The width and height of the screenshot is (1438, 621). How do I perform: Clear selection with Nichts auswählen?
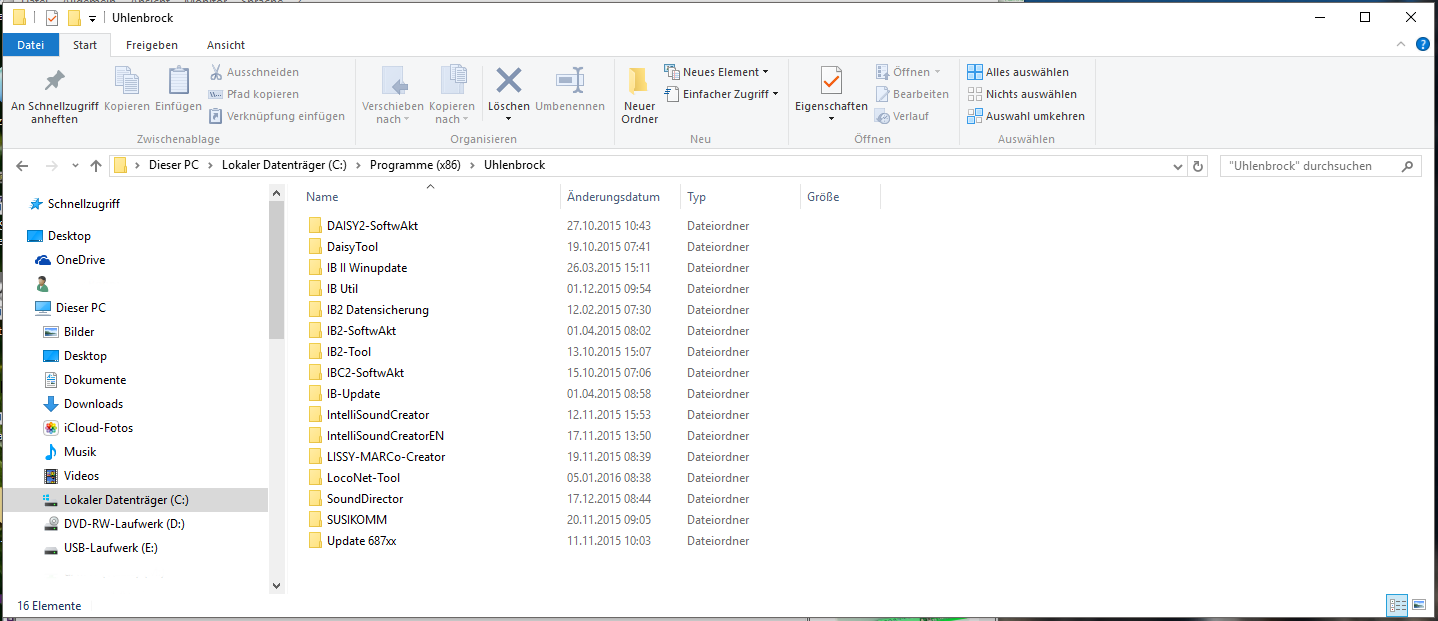(1022, 94)
